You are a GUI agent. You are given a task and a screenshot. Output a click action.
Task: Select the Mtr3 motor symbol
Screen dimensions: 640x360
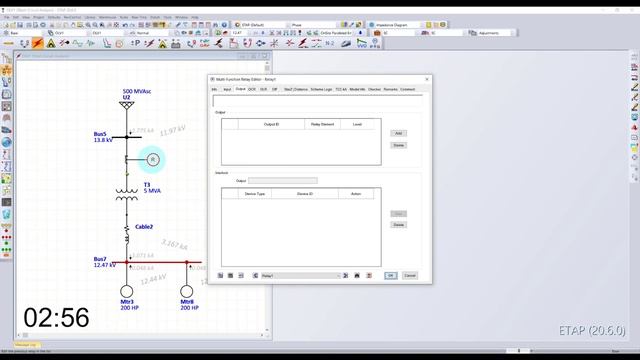(x=127, y=291)
